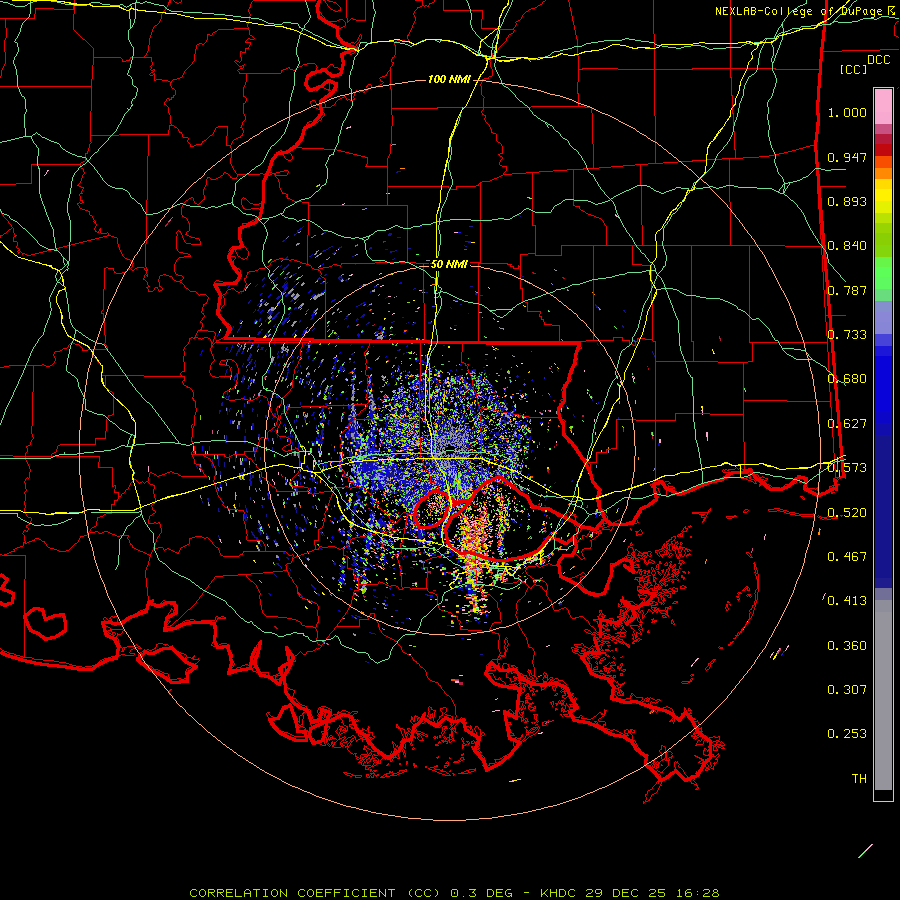Click the 0.307 color scale label

[x=847, y=690]
